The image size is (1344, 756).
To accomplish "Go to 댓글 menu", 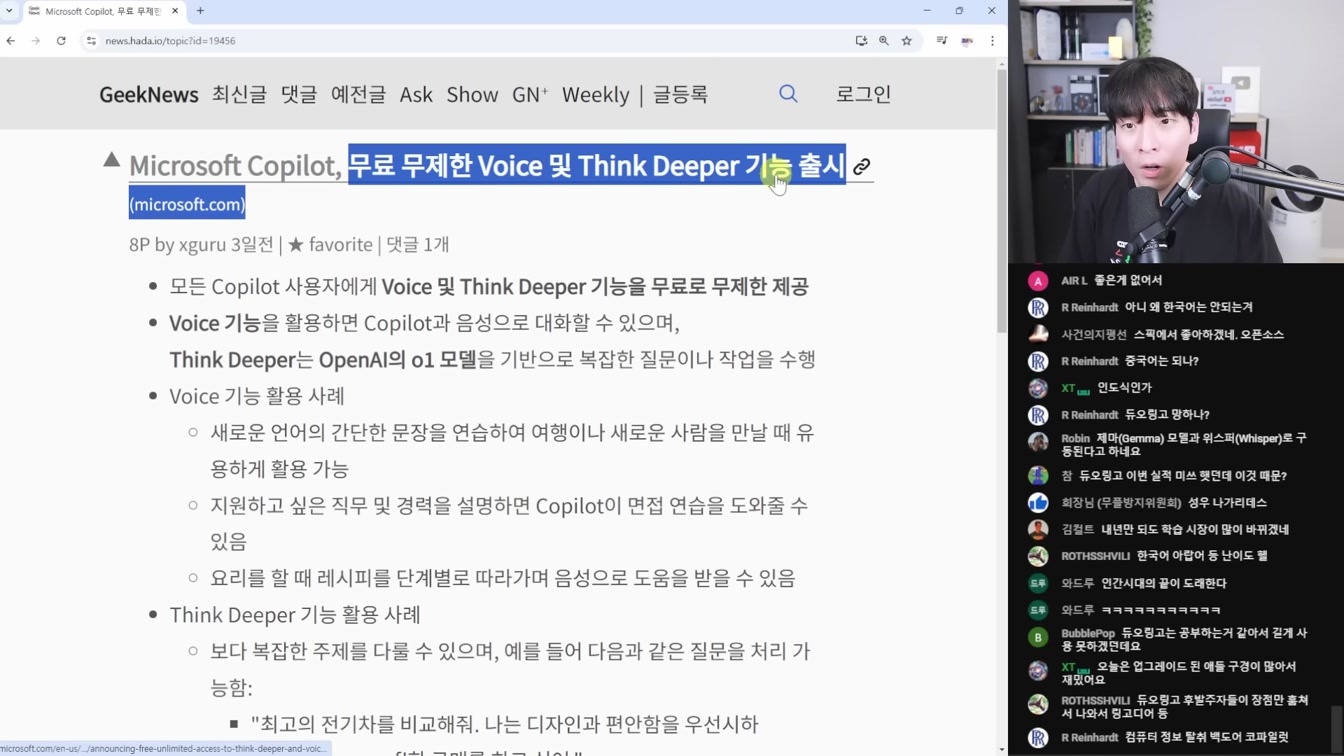I will [x=299, y=94].
